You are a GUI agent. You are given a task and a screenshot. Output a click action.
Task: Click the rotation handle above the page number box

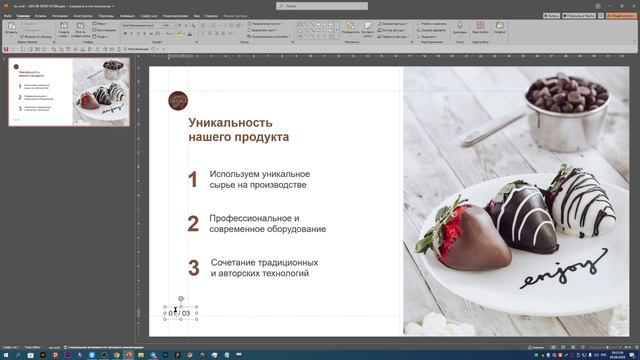tap(181, 299)
